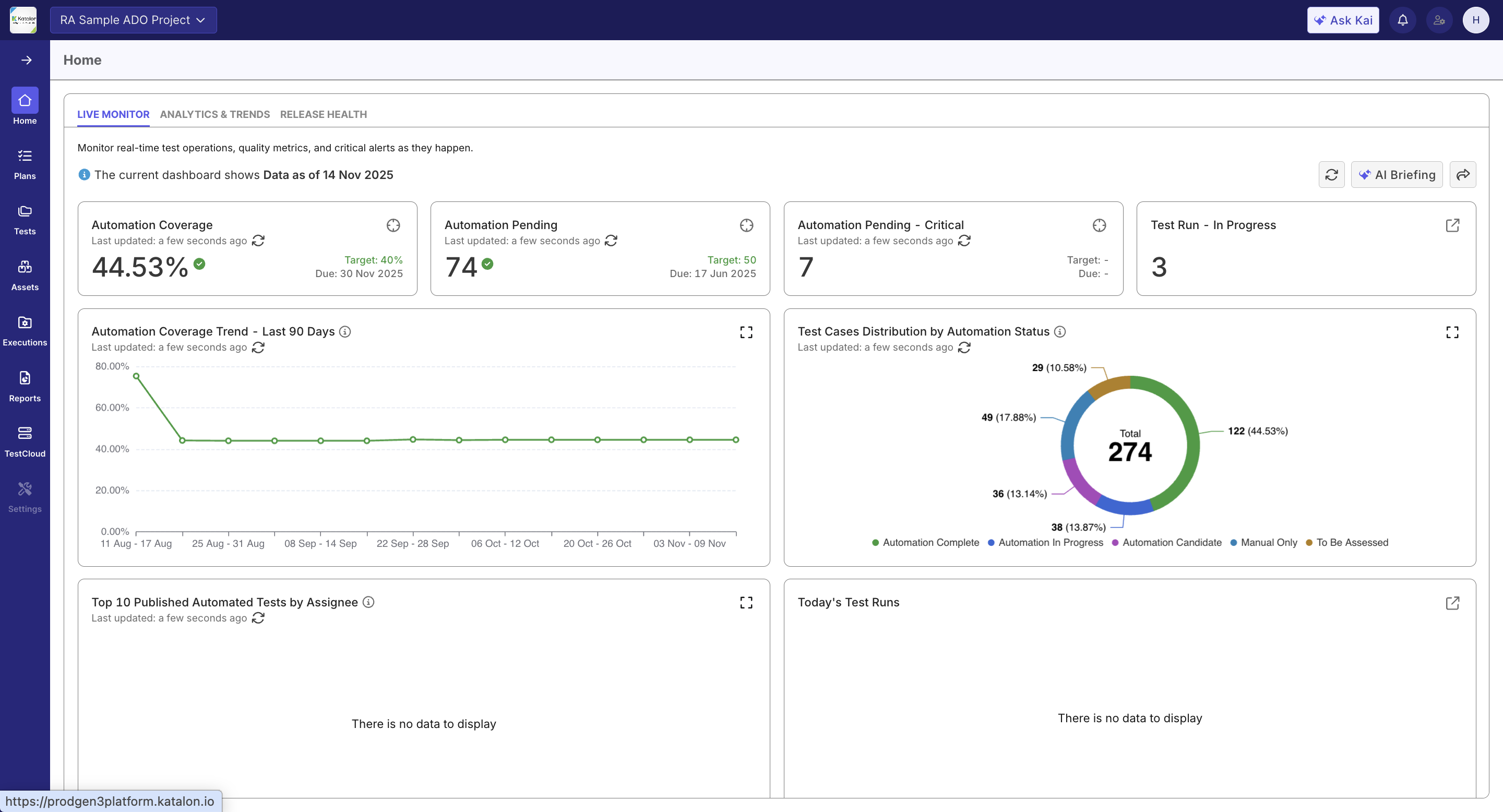Viewport: 1503px width, 812px height.
Task: Collapse the navigation sidebar
Action: [26, 59]
